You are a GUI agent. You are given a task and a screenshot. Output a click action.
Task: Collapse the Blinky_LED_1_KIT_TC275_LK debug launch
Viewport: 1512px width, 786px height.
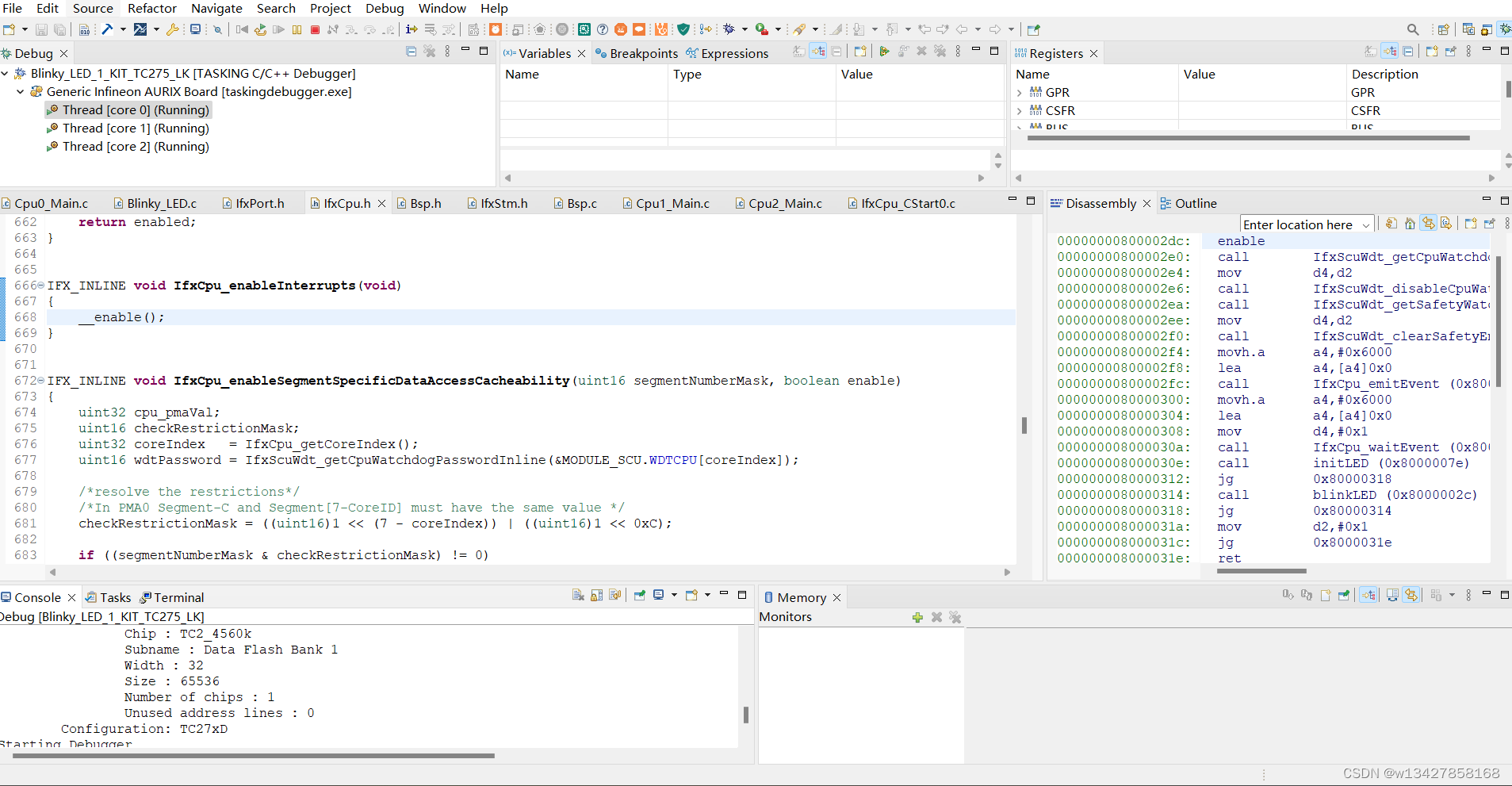coord(5,73)
